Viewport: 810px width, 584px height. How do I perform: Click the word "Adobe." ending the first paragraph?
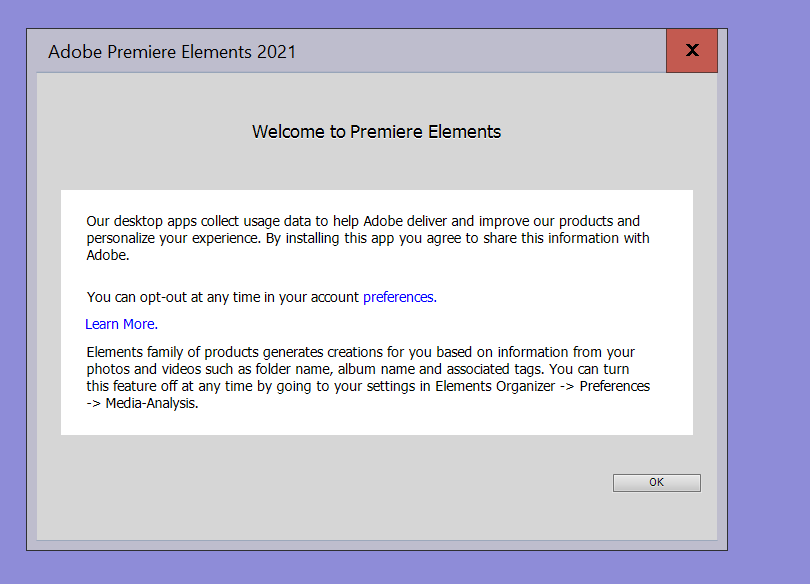[x=108, y=255]
